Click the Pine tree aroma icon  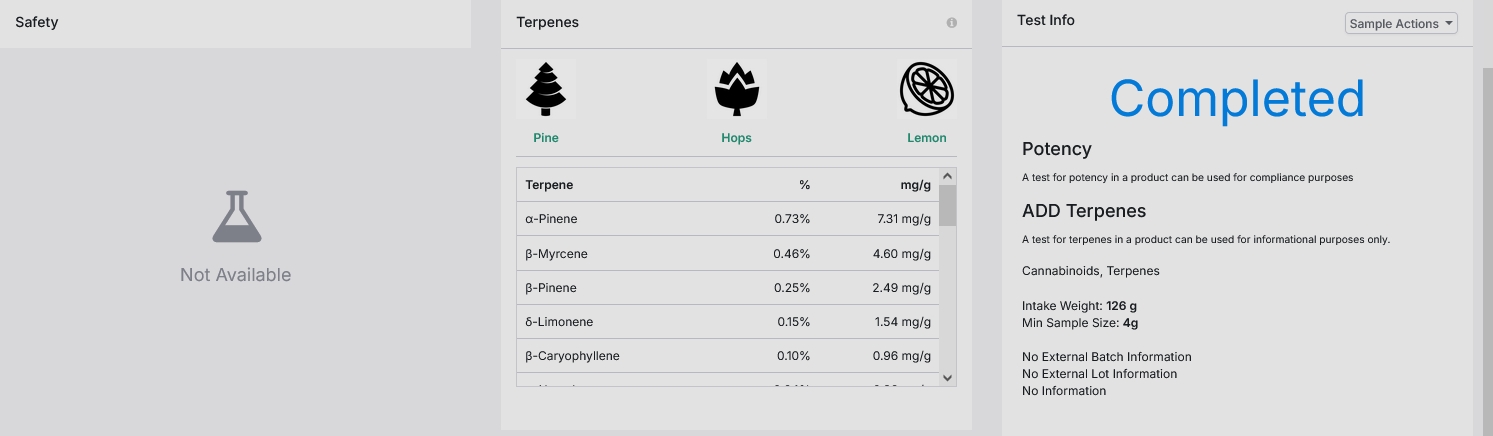coord(546,89)
